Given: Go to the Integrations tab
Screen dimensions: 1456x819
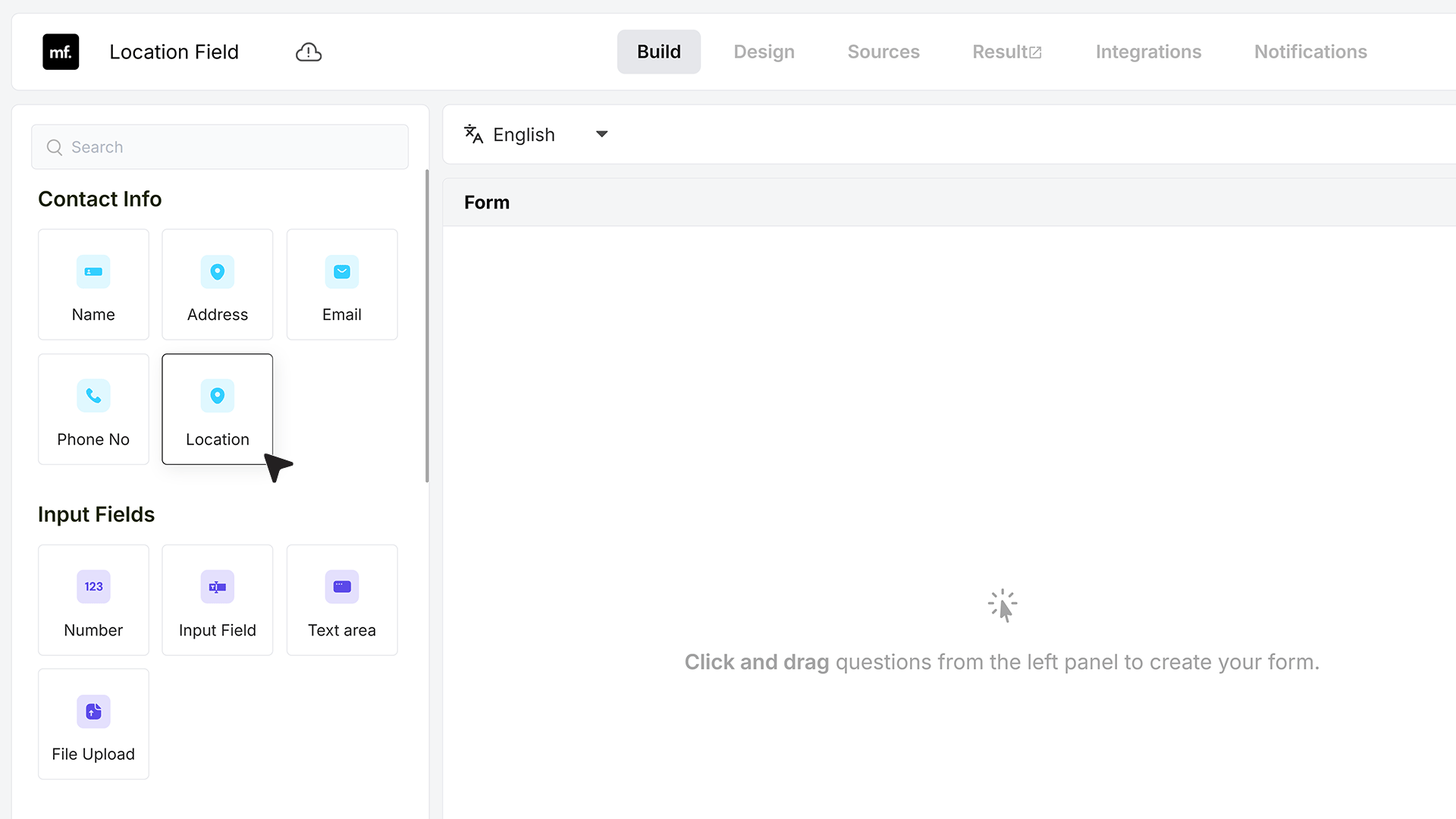Looking at the screenshot, I should click(1148, 52).
